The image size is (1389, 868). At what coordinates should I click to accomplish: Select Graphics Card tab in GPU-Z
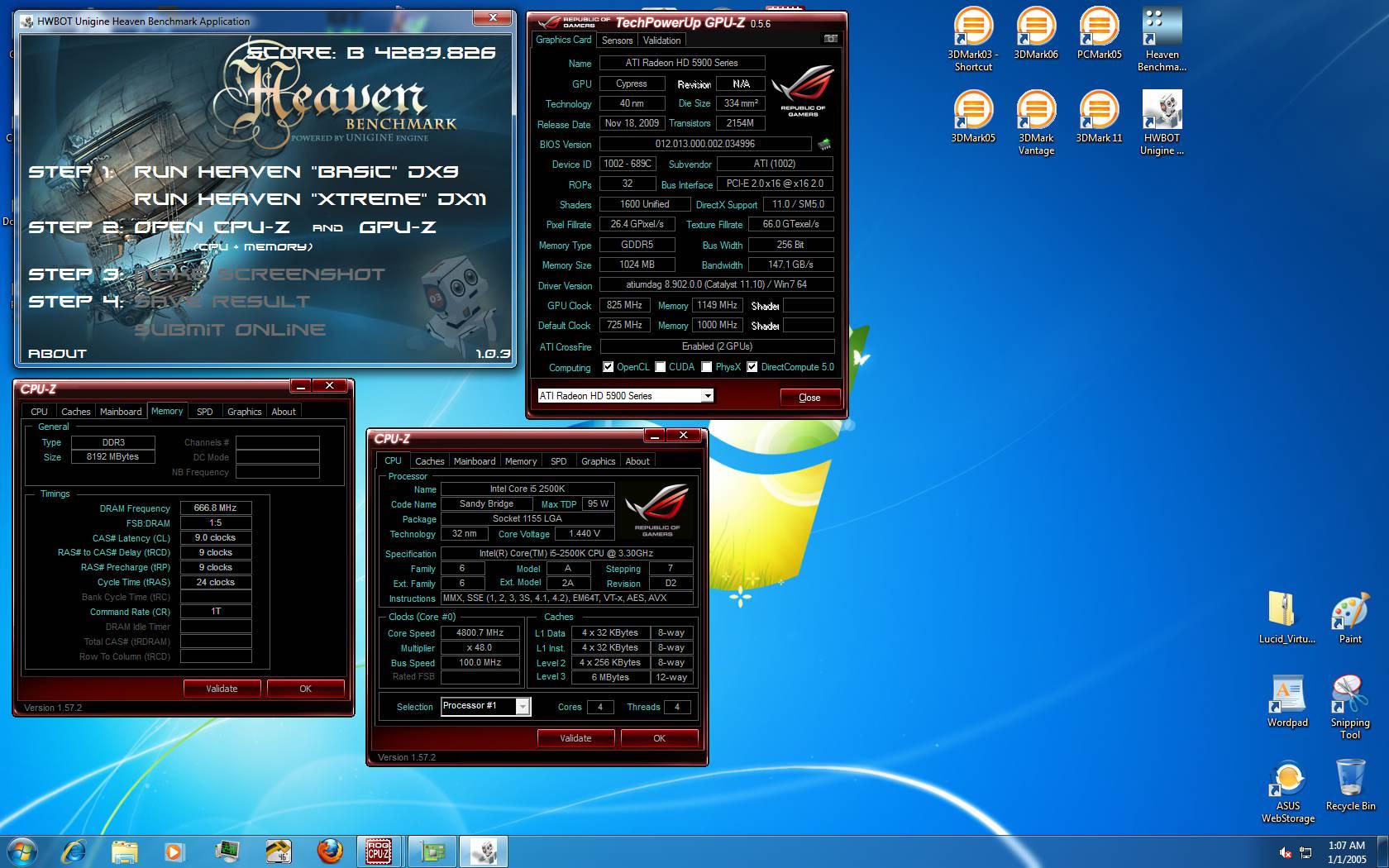pyautogui.click(x=564, y=39)
